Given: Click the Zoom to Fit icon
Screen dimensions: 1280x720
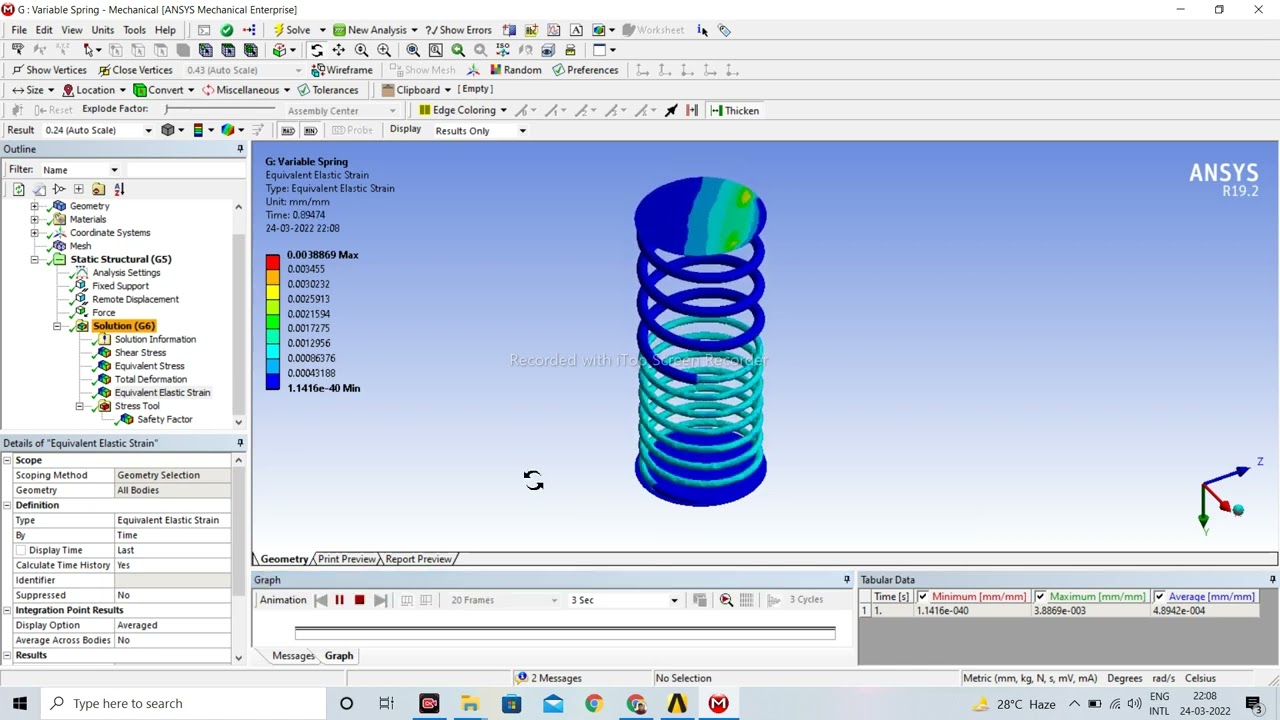Looking at the screenshot, I should point(413,50).
